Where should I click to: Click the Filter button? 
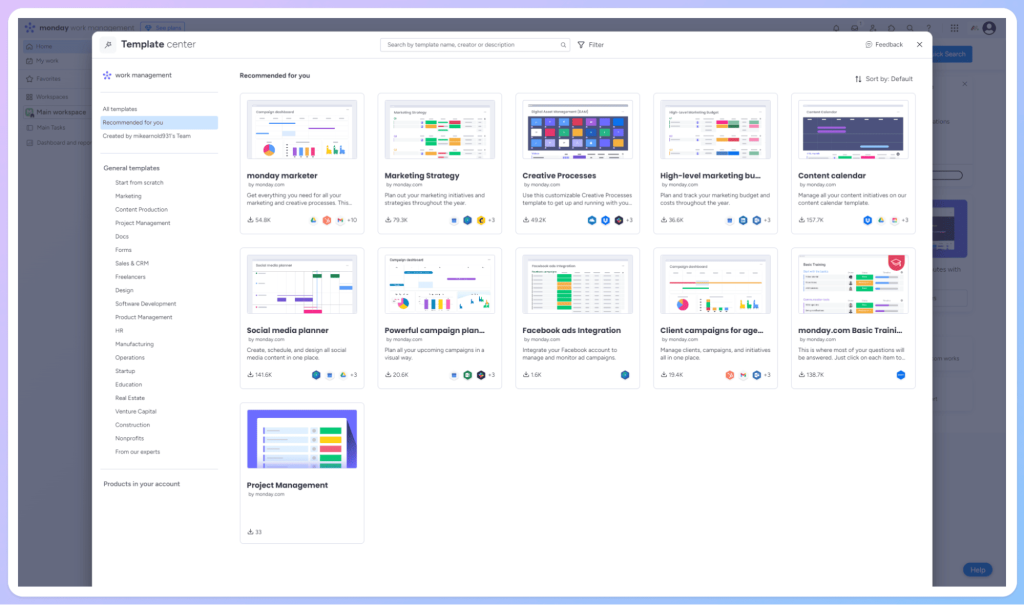pyautogui.click(x=591, y=45)
